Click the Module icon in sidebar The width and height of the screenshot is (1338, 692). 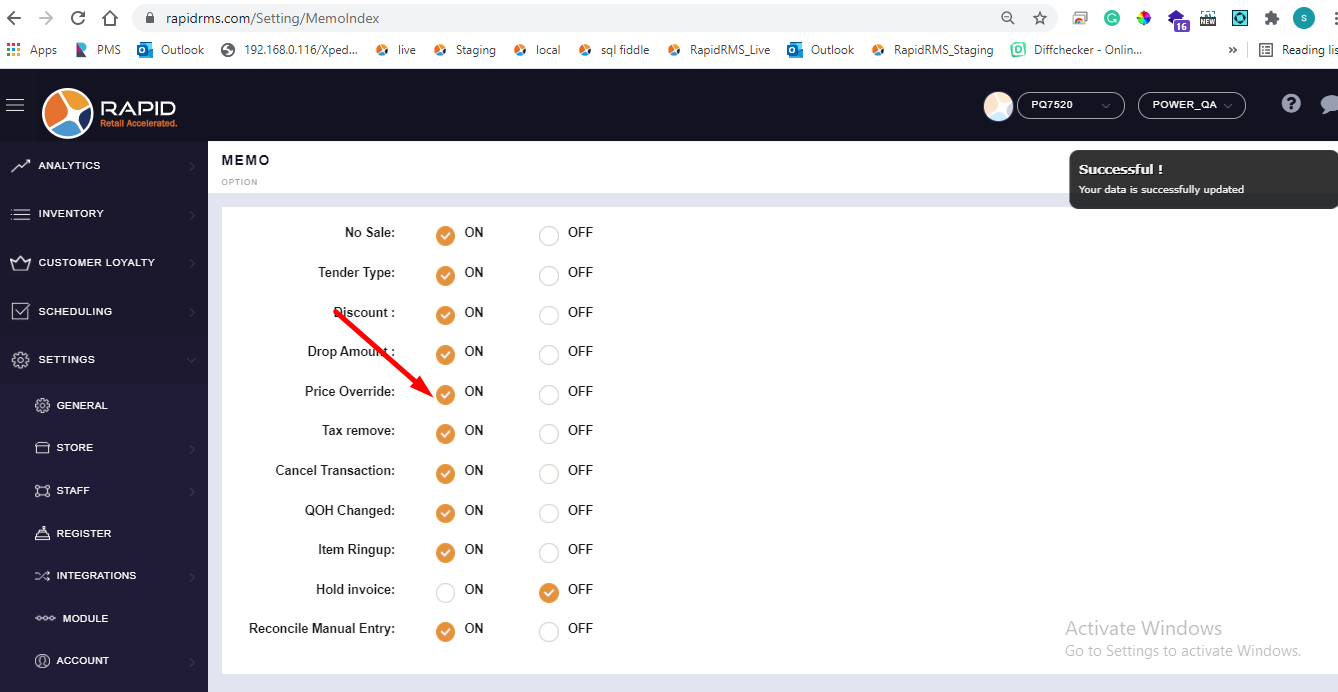(42, 618)
